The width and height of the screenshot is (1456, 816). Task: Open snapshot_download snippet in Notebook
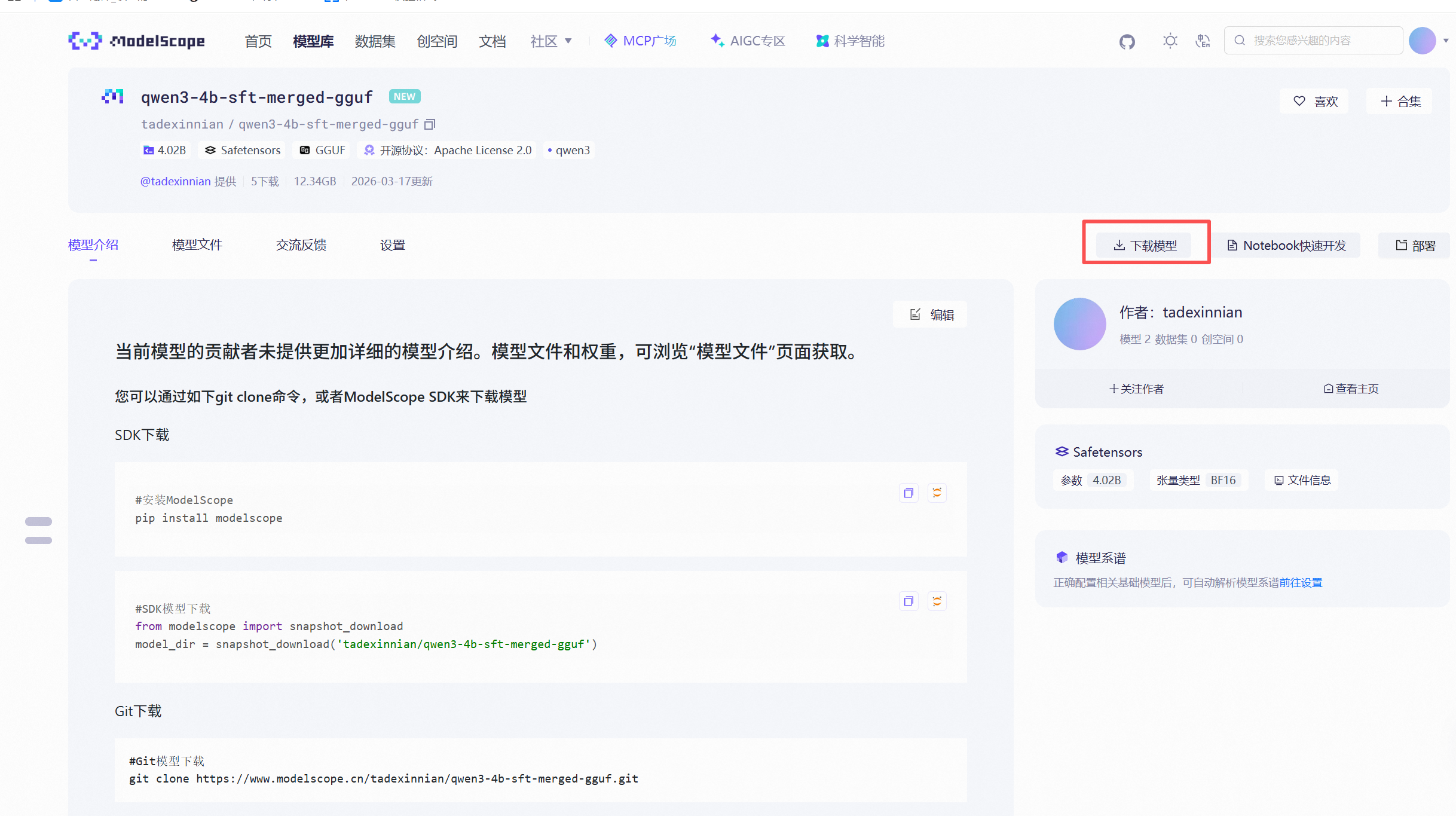coord(937,601)
